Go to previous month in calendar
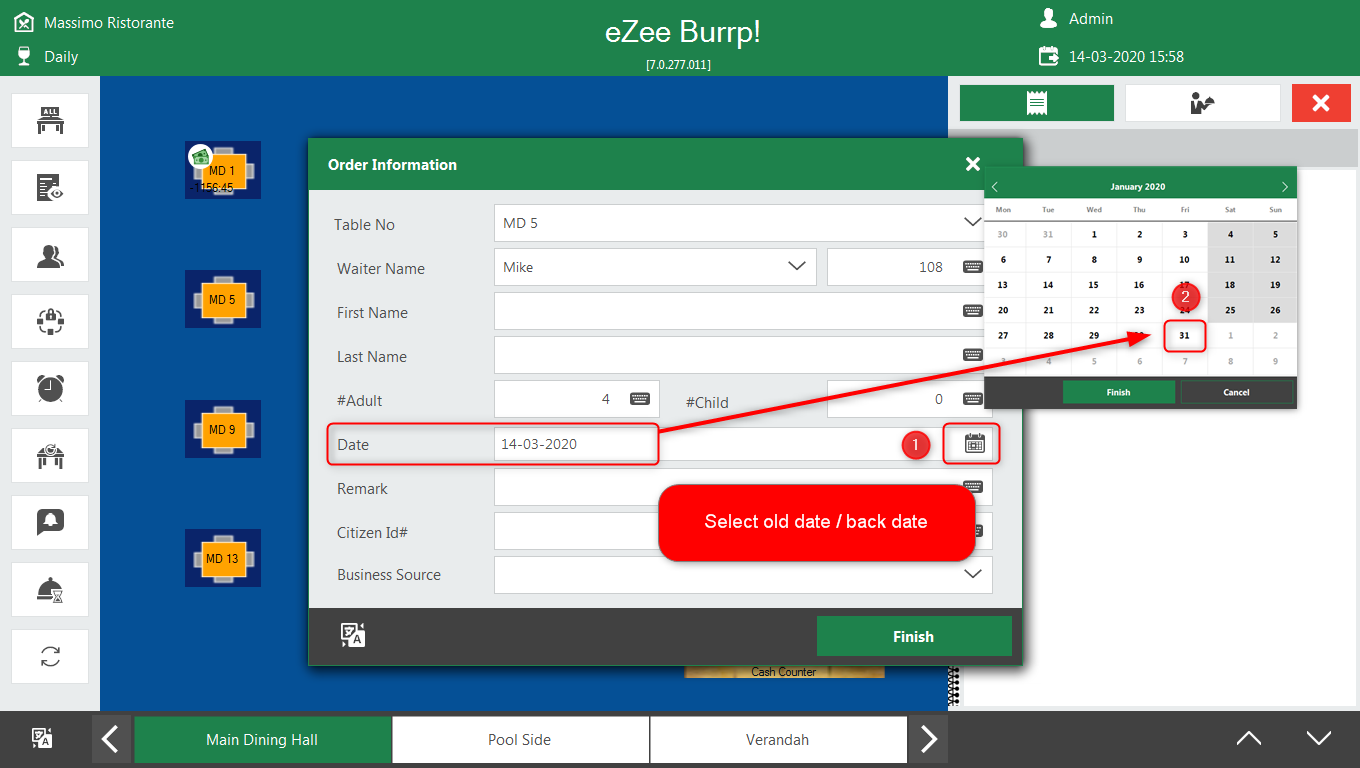1360x768 pixels. pos(995,187)
